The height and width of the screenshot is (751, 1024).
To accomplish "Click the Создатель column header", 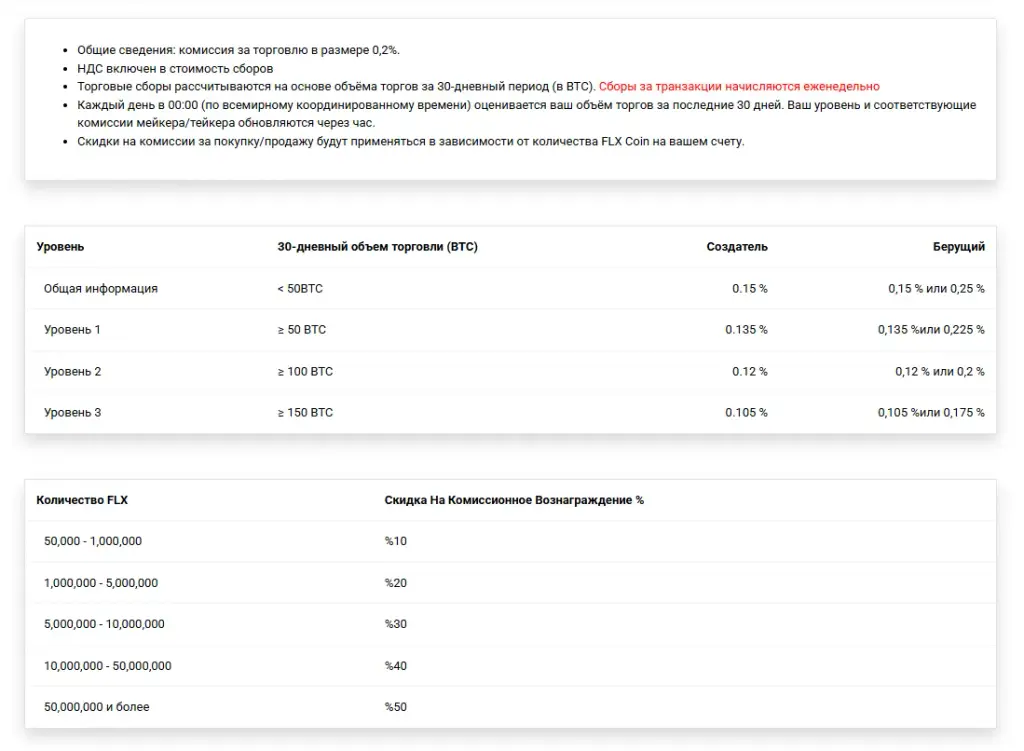I will pos(737,246).
